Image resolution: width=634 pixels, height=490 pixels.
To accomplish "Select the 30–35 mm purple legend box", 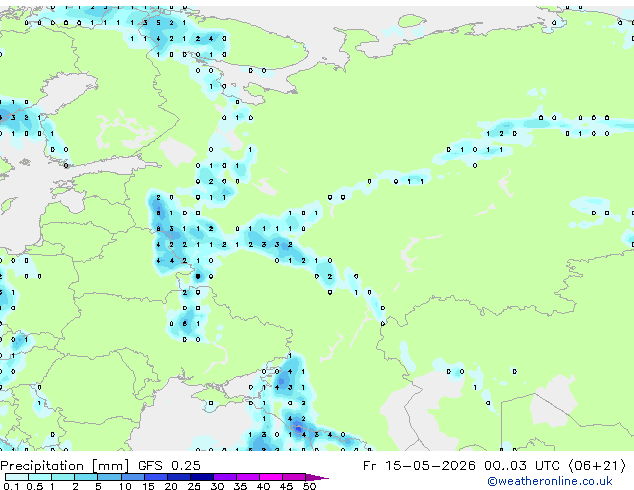I will 225,477.
